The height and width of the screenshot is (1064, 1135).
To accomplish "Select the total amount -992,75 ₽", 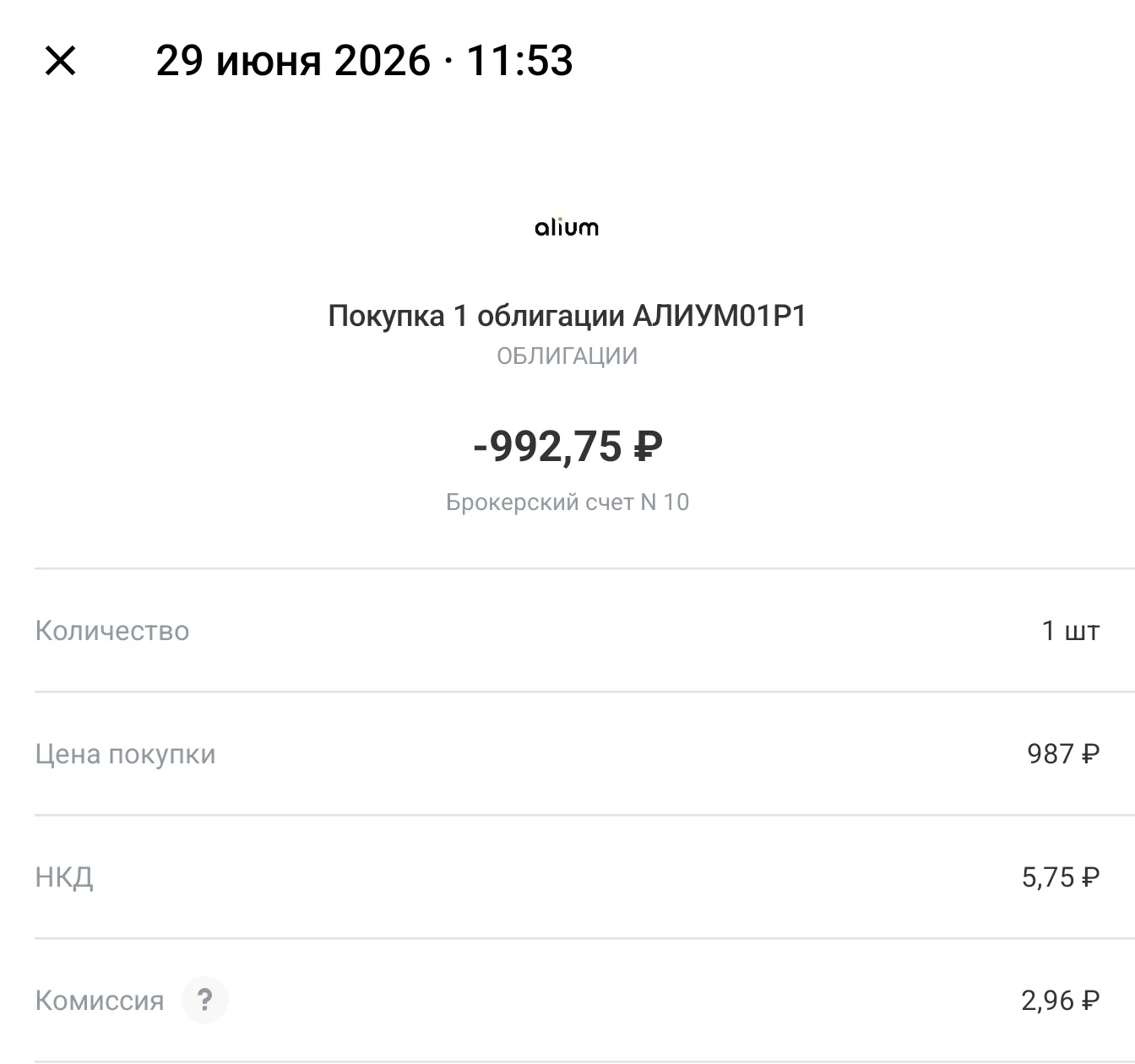I will (x=567, y=447).
